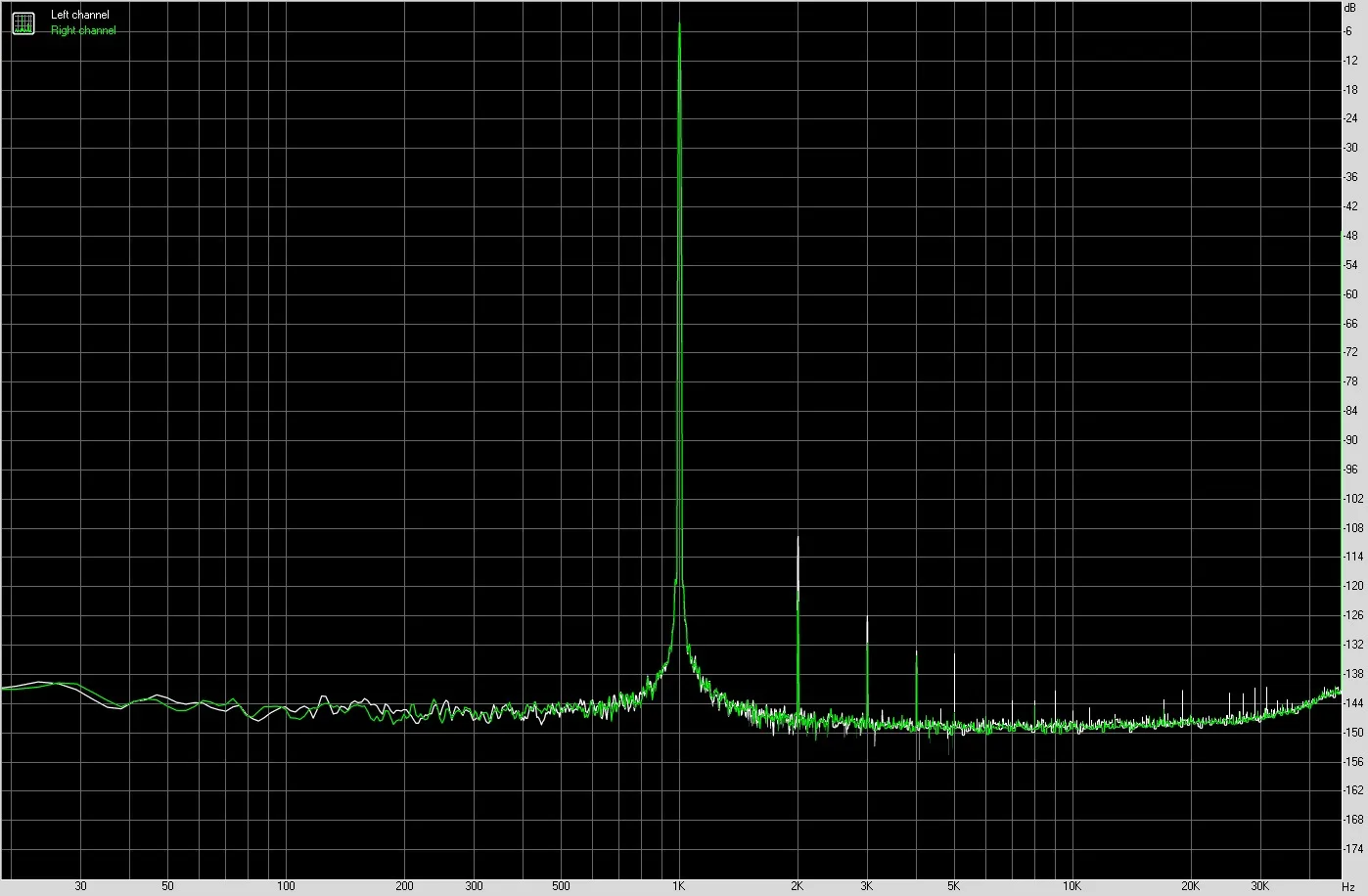Click the 30K frequency label

click(1260, 886)
